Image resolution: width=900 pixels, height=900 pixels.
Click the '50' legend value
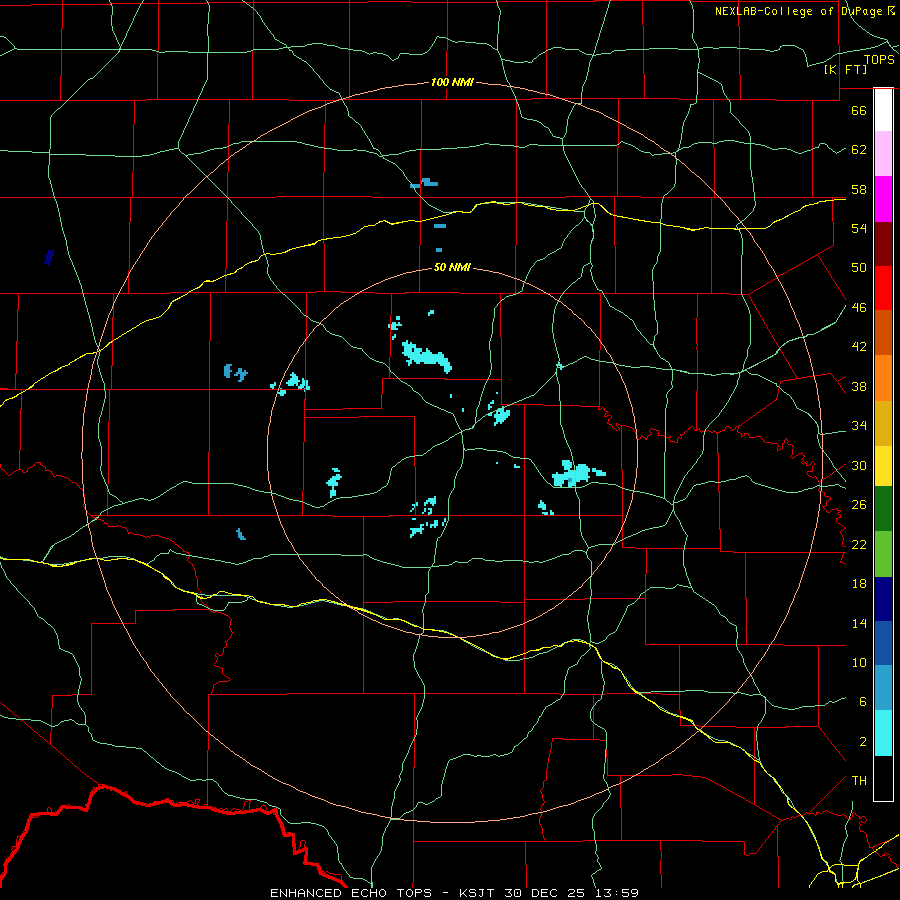pyautogui.click(x=859, y=268)
